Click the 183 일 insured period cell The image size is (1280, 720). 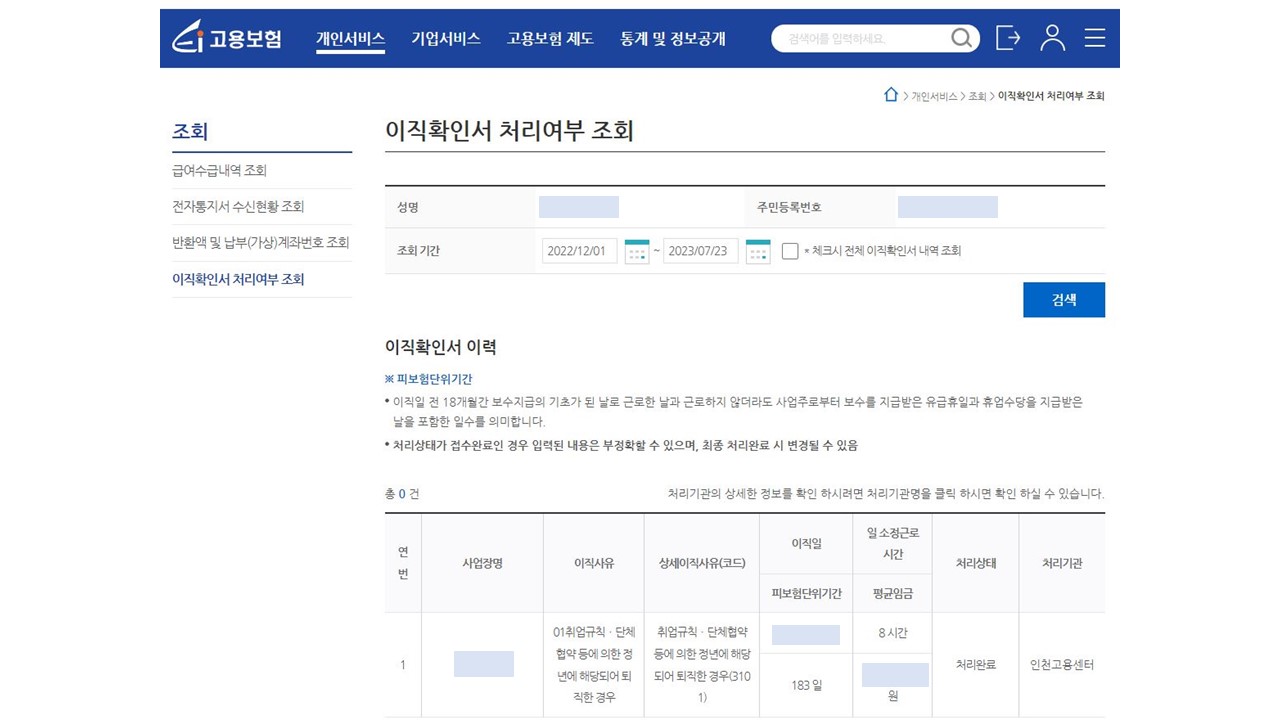806,685
